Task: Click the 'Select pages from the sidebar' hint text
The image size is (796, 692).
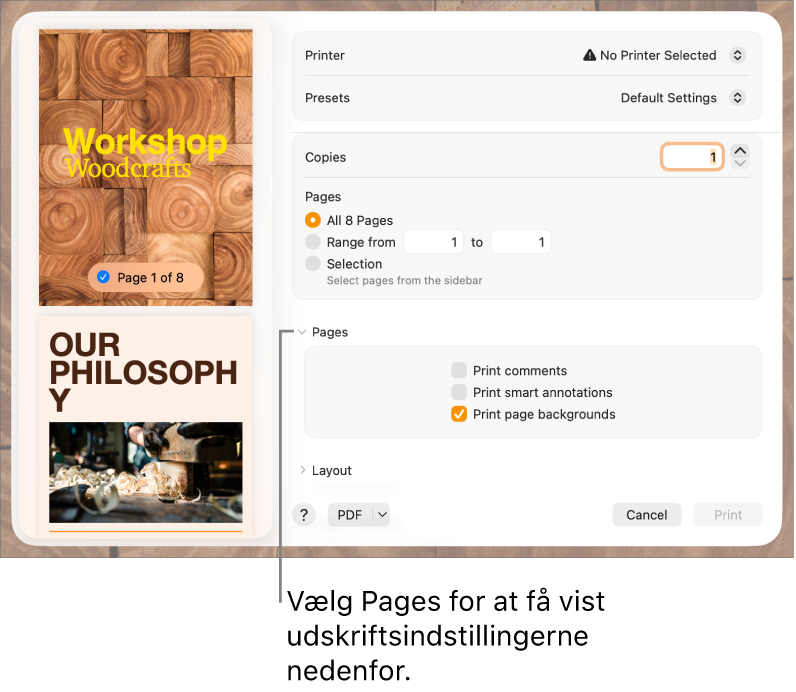Action: 405,281
